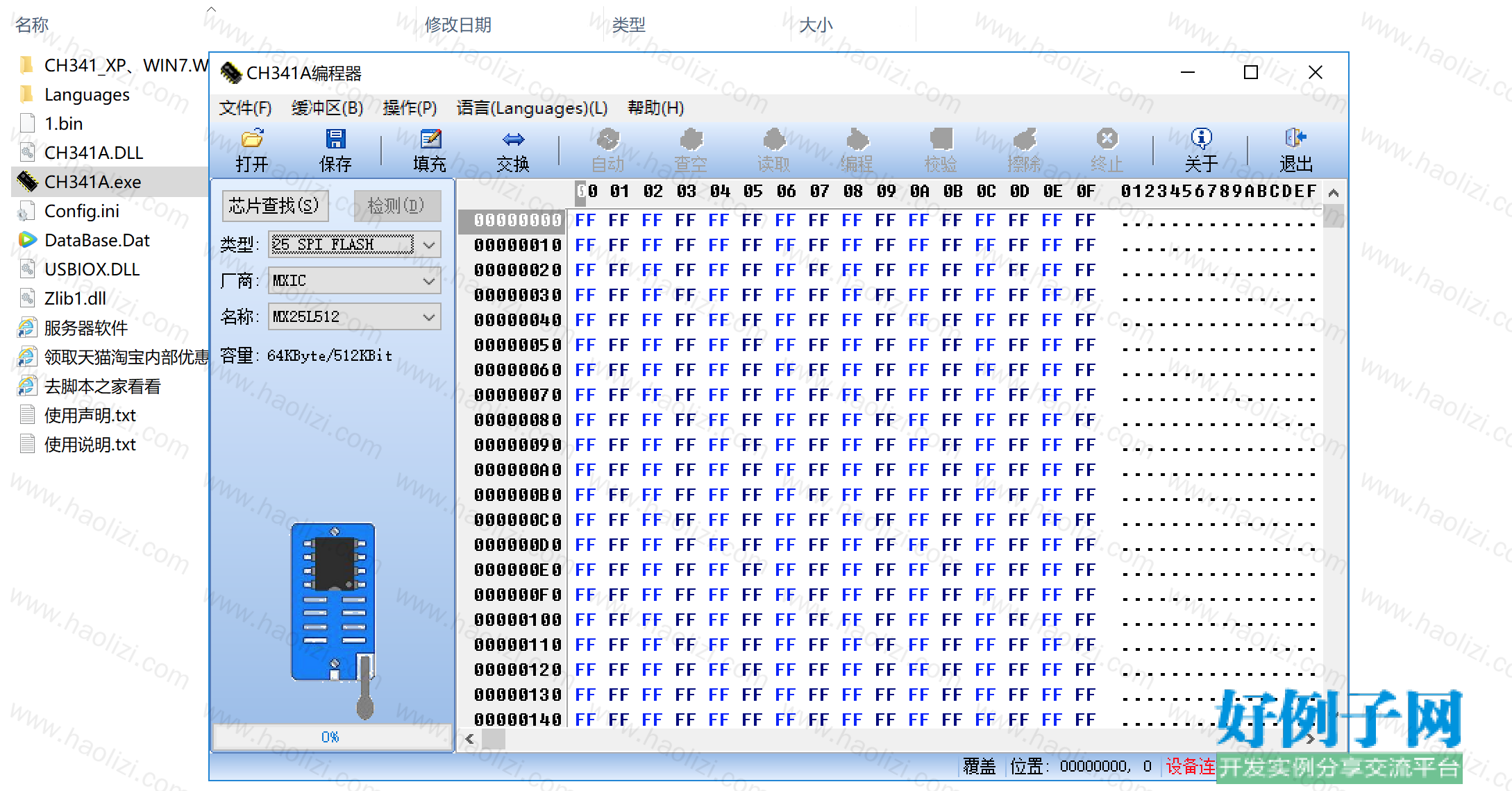Image resolution: width=1512 pixels, height=791 pixels.
Task: Select the 使用声明.txt file
Action: (x=90, y=415)
